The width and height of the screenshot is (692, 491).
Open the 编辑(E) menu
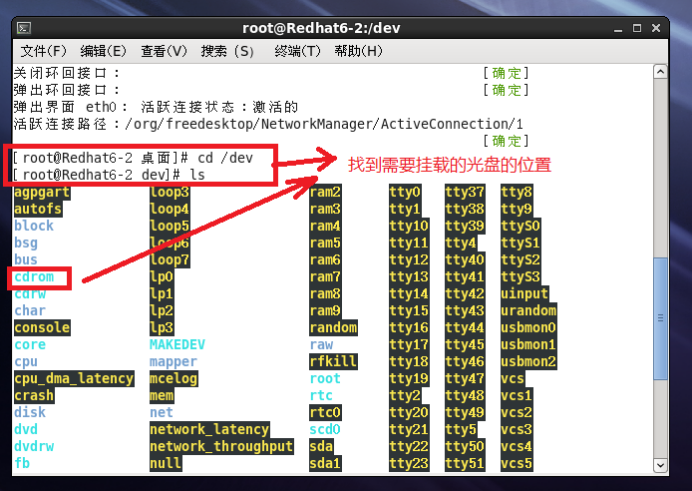(x=103, y=51)
